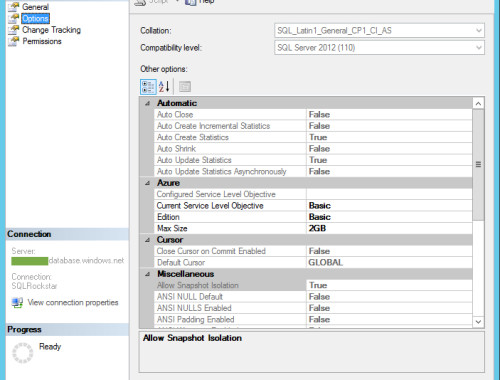Switch property grid to Categorized view

pyautogui.click(x=148, y=87)
